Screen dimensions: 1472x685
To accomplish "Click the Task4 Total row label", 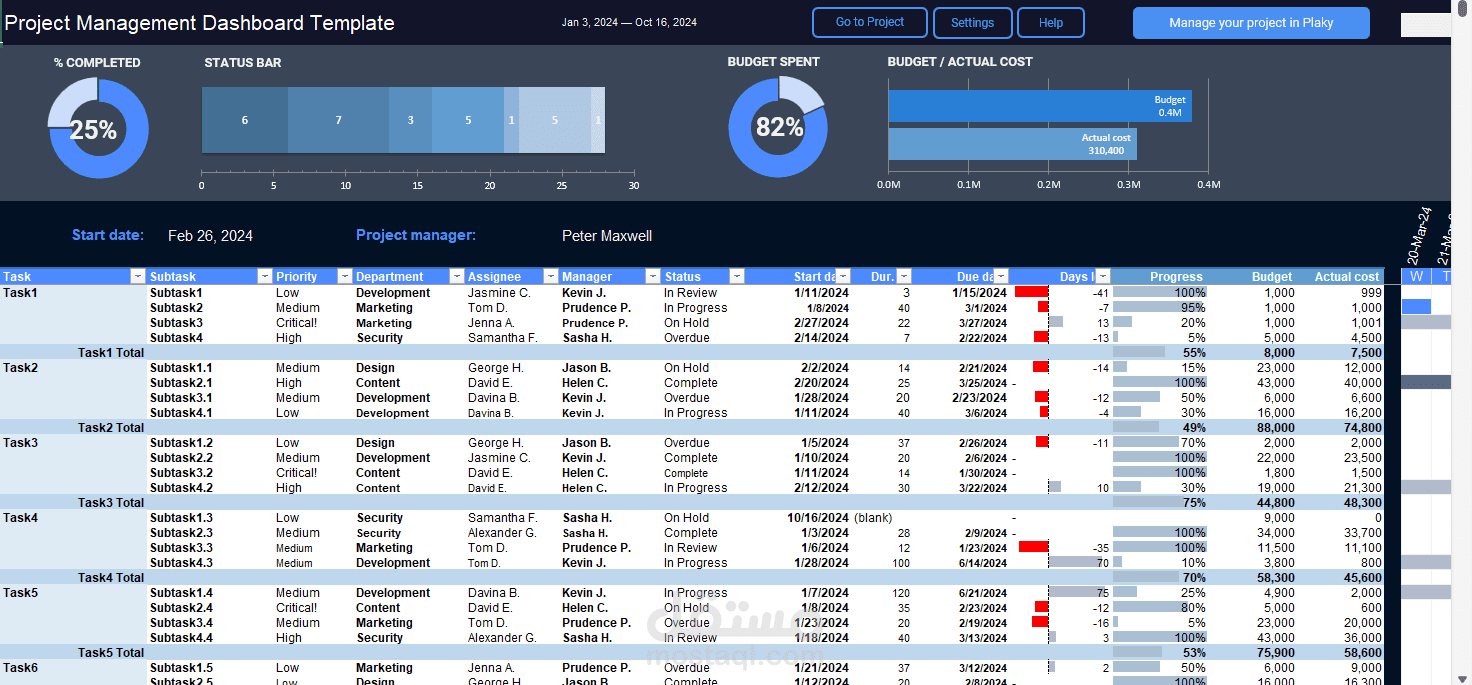I will point(111,578).
